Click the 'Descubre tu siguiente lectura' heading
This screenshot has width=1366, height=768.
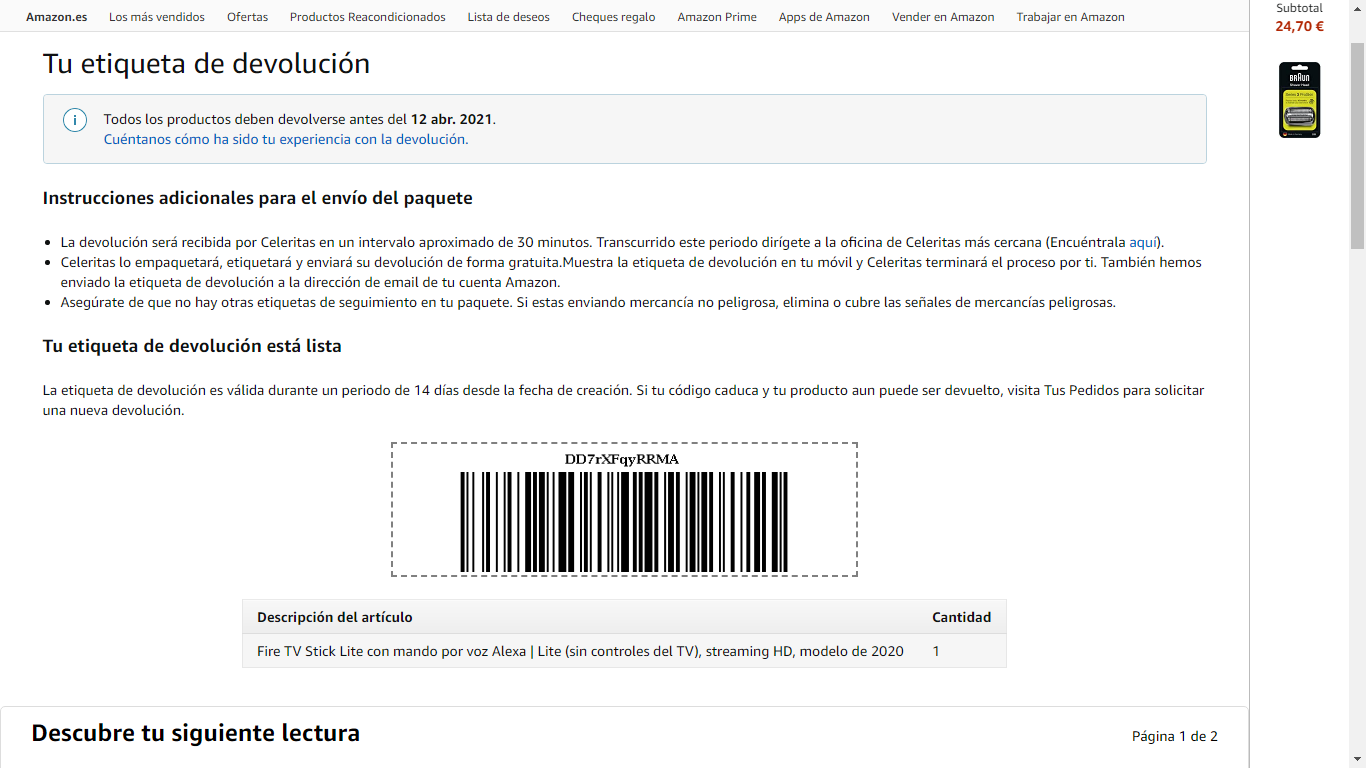[x=196, y=733]
